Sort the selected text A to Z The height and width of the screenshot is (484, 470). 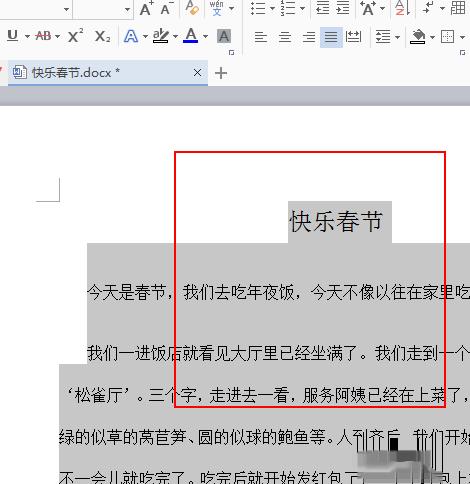(402, 8)
